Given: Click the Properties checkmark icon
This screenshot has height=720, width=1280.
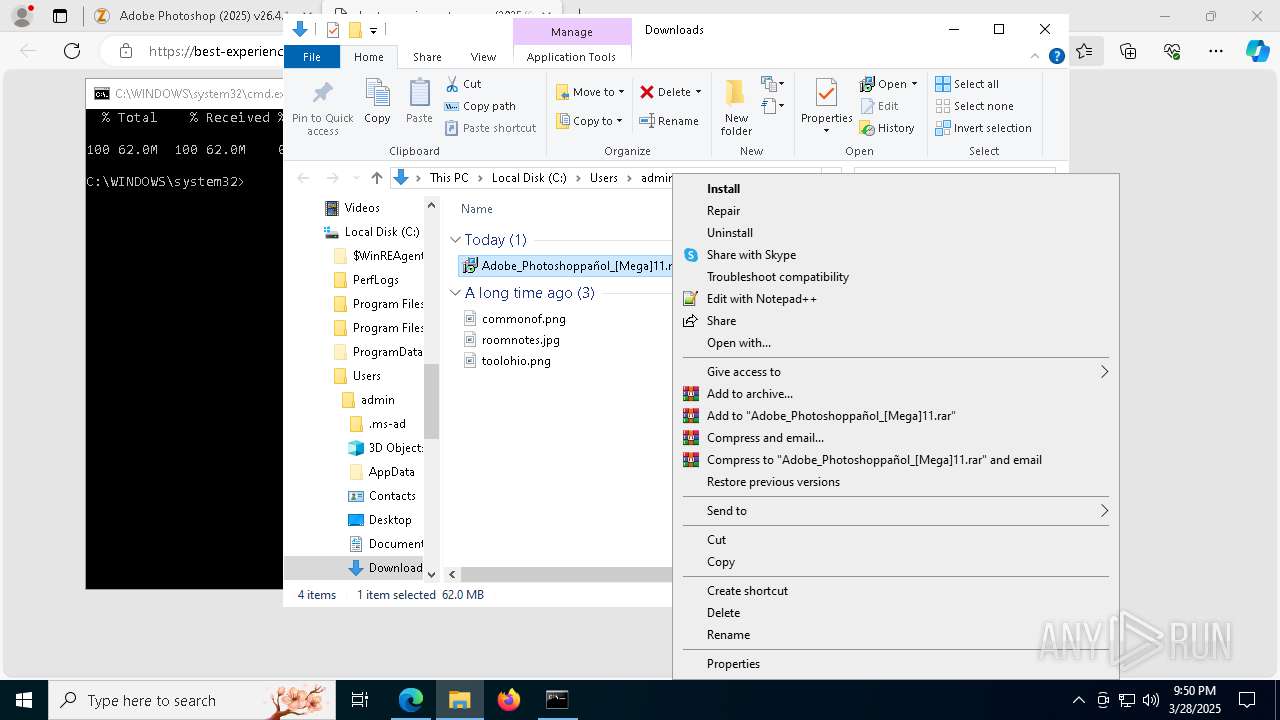Looking at the screenshot, I should 826,93.
